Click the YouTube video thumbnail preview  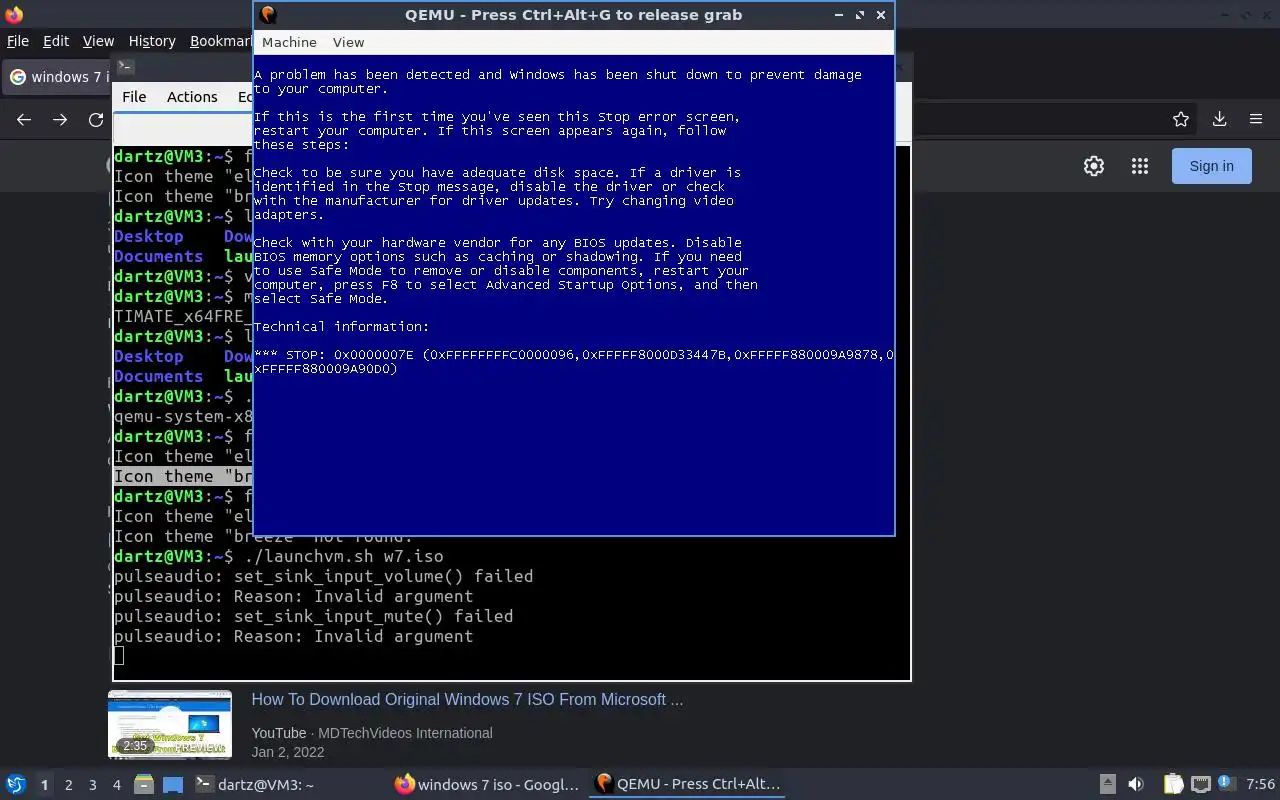(170, 724)
